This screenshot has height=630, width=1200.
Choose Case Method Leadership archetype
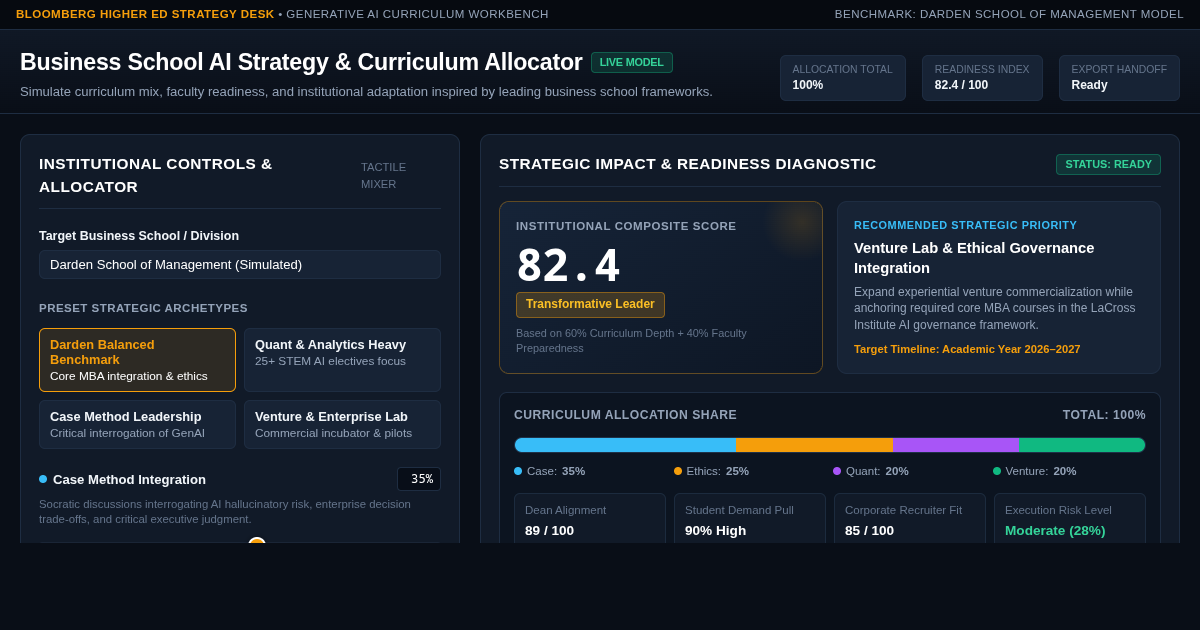click(137, 425)
